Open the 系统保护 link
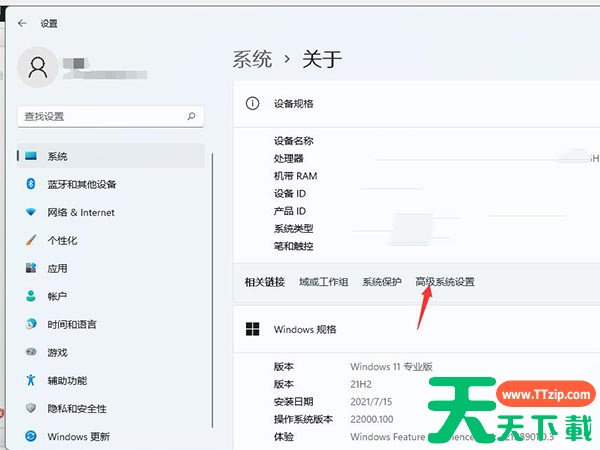The image size is (600, 450). pos(382,282)
